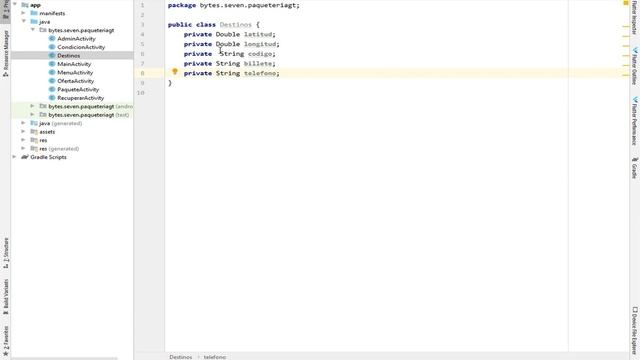
Task: Click the billete field name
Action: (x=258, y=64)
